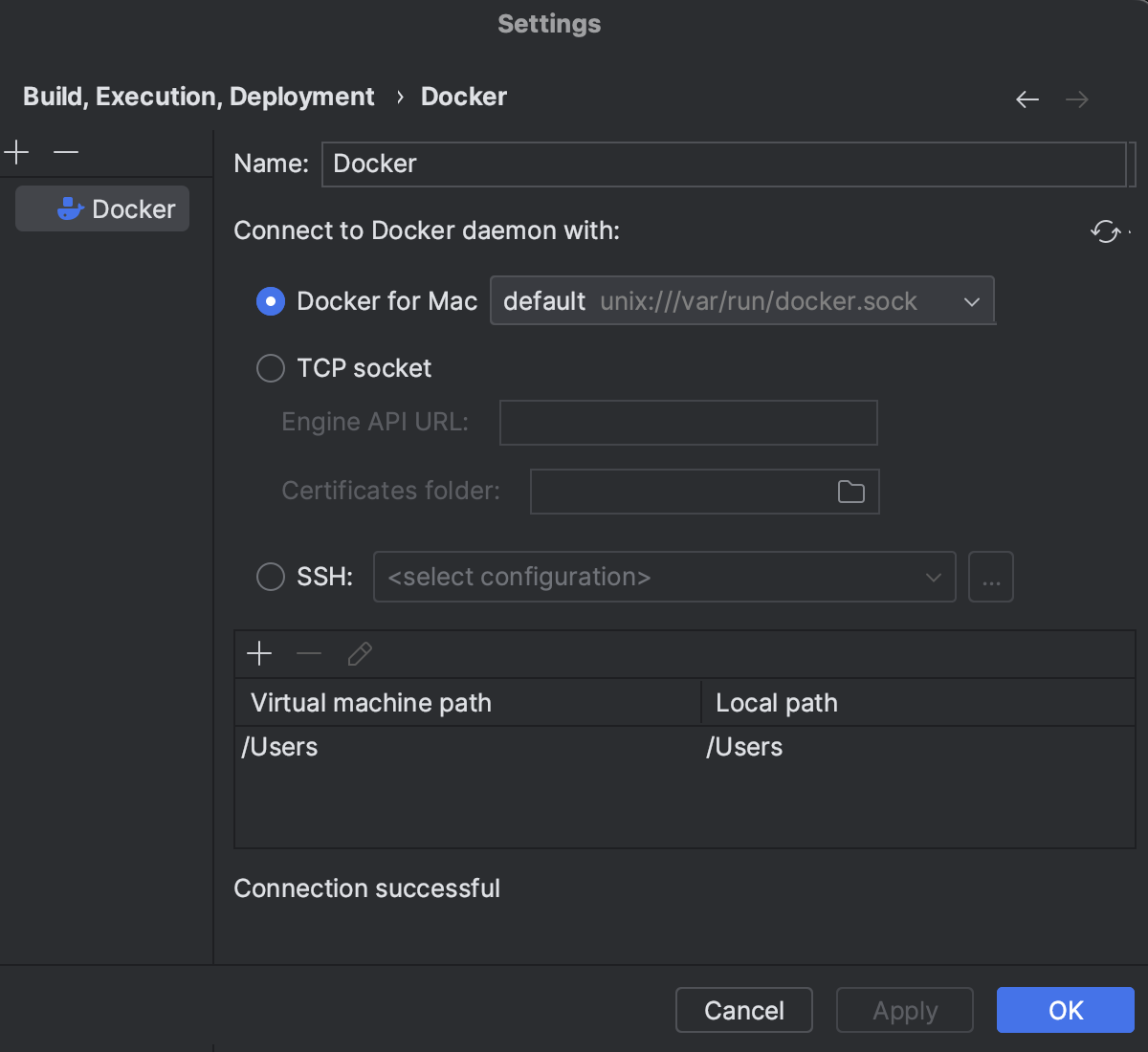This screenshot has height=1052, width=1148.
Task: Edit the selected path mapping with pencil icon
Action: (359, 654)
